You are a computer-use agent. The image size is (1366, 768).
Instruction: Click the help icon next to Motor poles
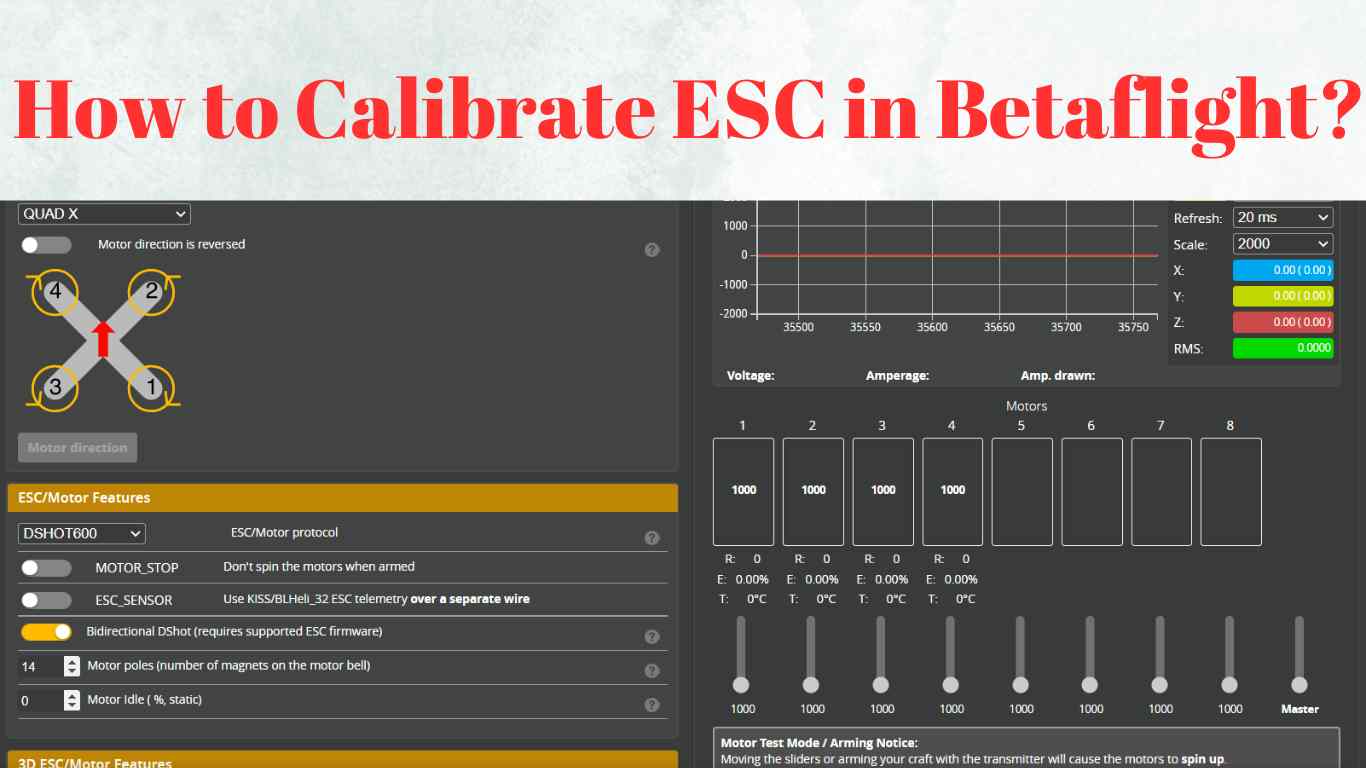tap(652, 670)
